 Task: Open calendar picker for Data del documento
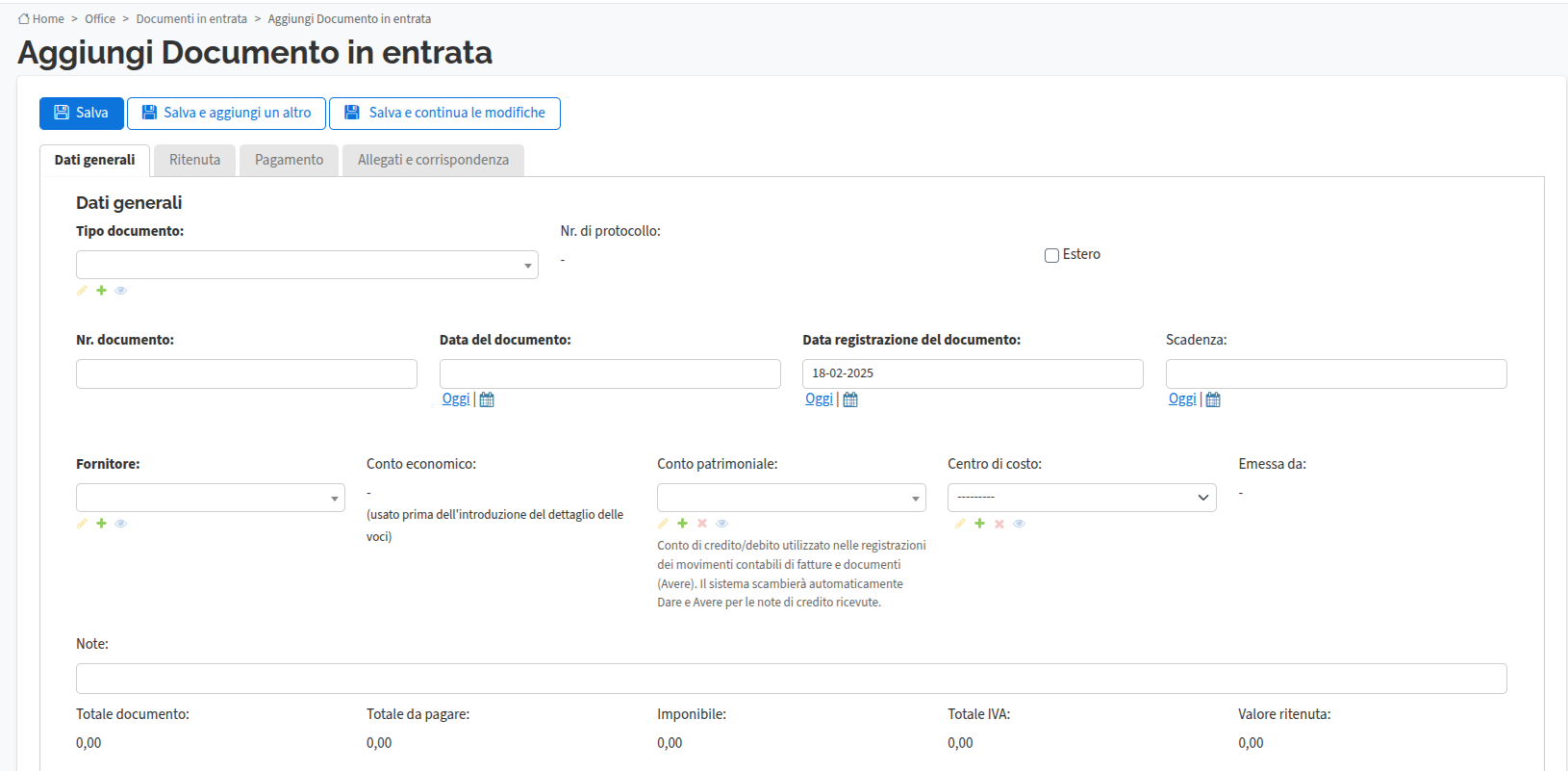click(487, 399)
